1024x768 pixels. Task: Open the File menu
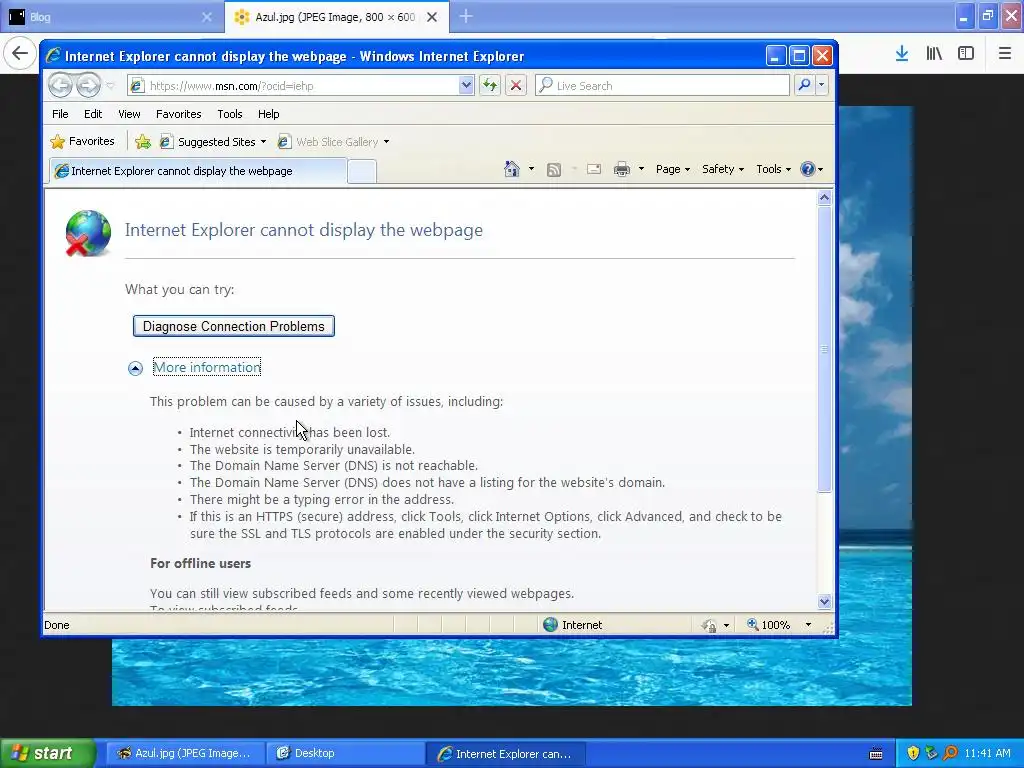pos(60,114)
